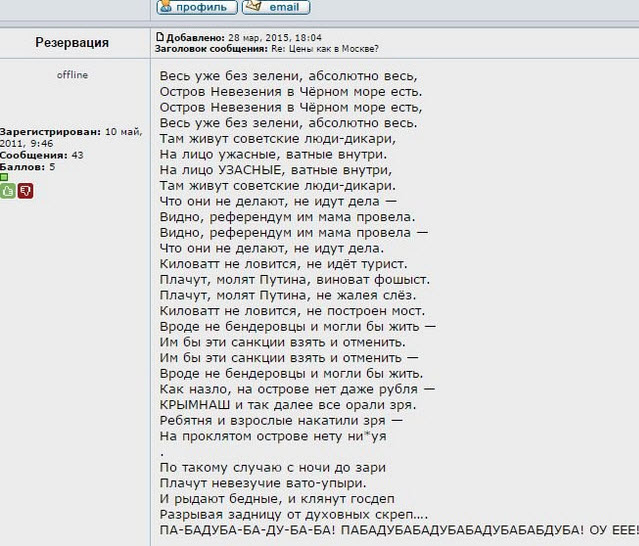
Task: Click the username Резервация
Action: [72, 43]
